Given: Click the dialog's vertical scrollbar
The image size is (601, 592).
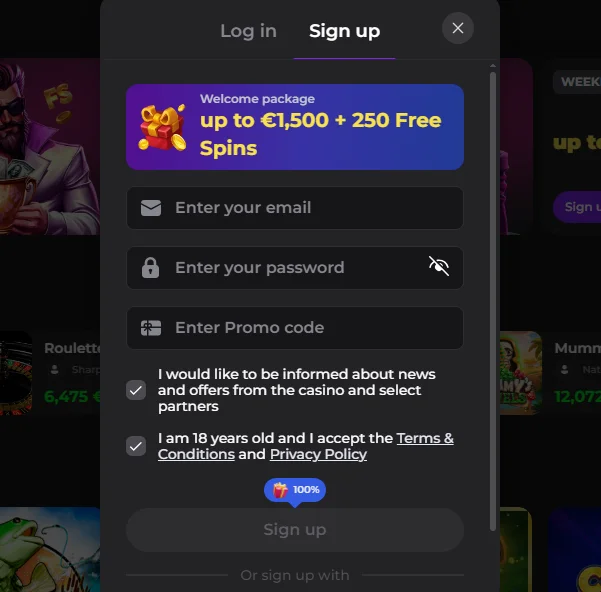Looking at the screenshot, I should tap(493, 301).
